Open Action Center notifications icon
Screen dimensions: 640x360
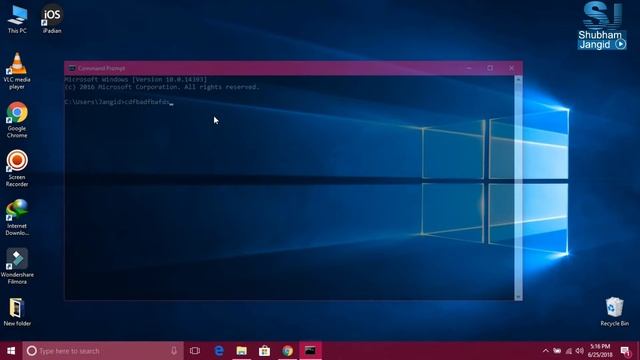pos(625,351)
